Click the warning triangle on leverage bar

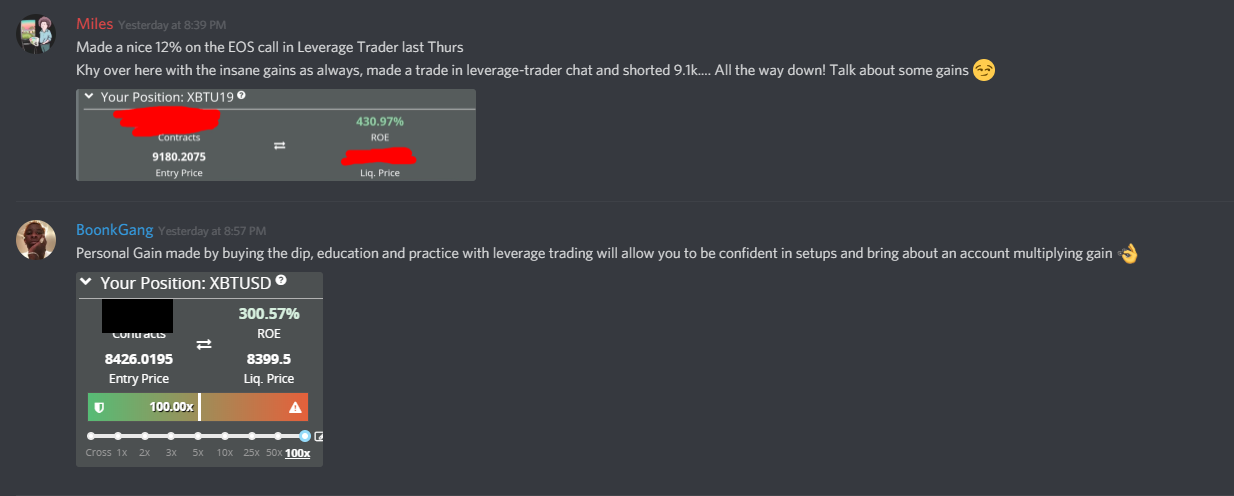(x=295, y=407)
